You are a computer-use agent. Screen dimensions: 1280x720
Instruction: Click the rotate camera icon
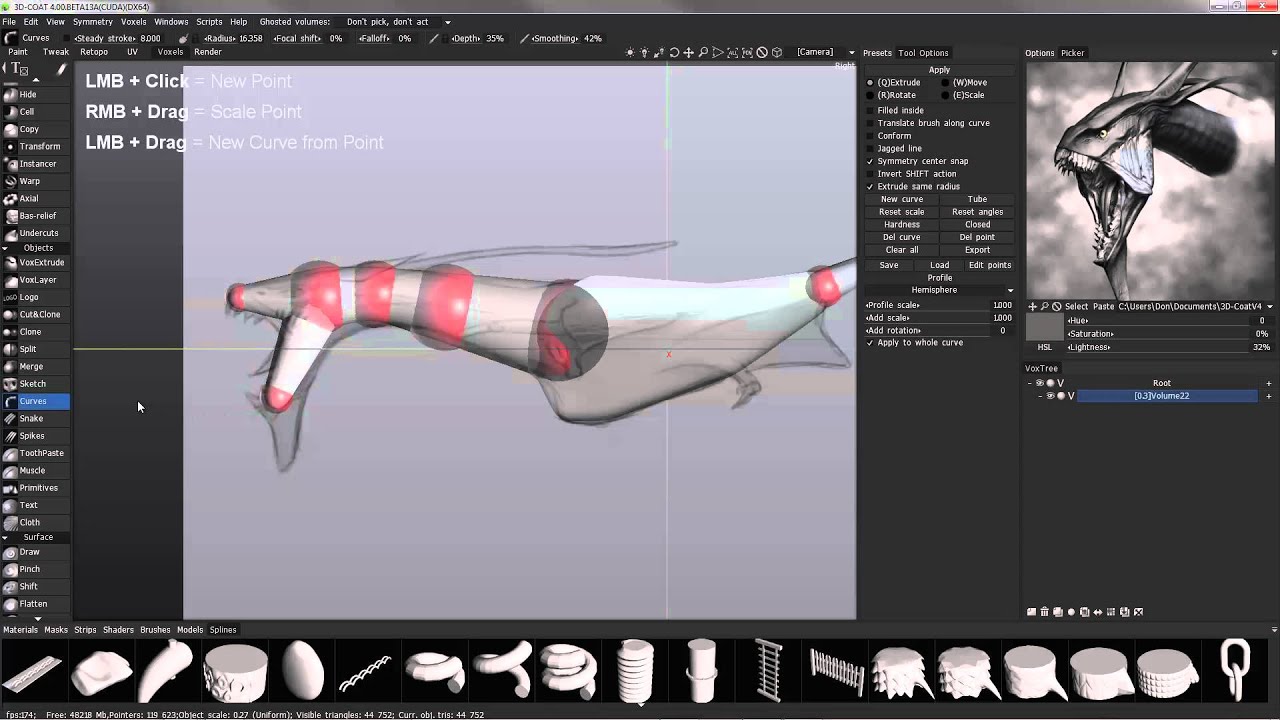674,53
